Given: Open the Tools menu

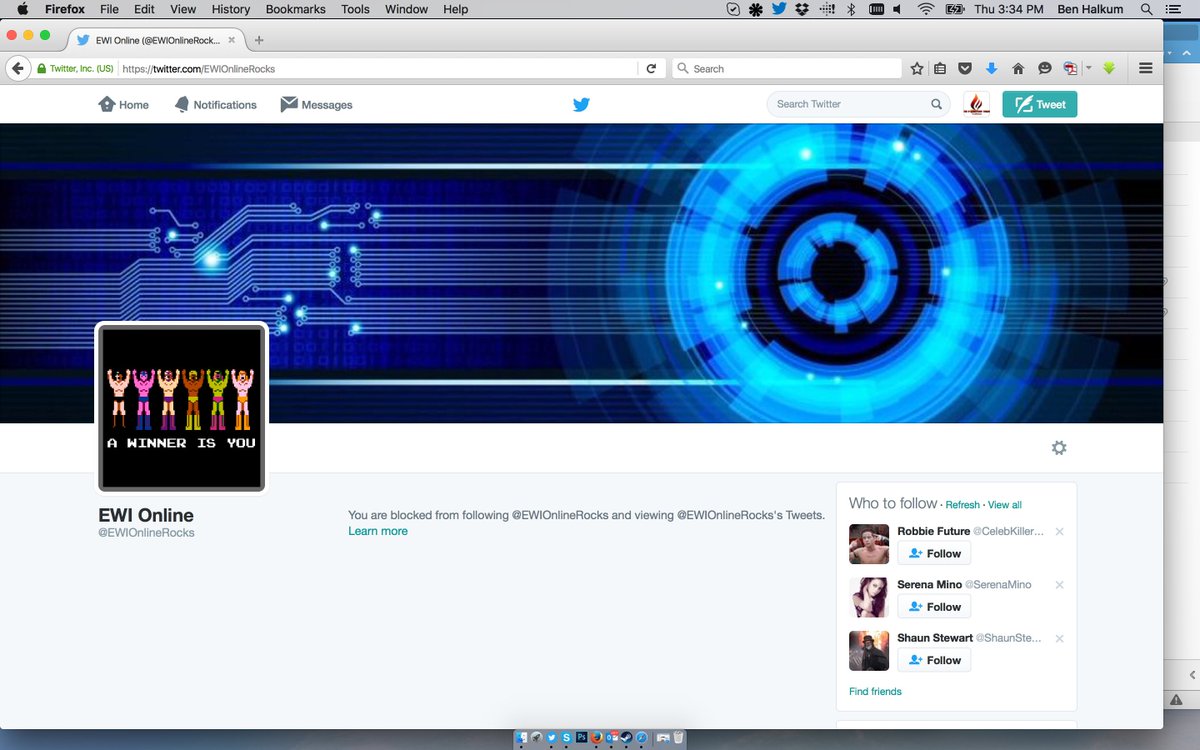Looking at the screenshot, I should pos(356,9).
